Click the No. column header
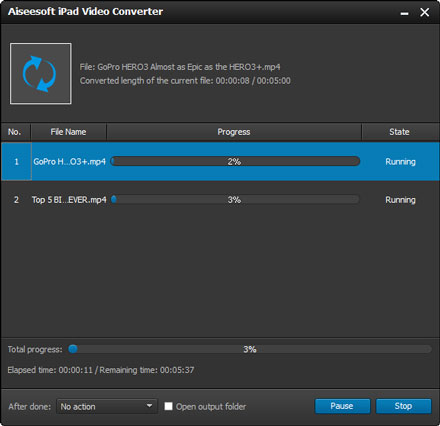Viewport: 440px width, 426px height. [15, 132]
